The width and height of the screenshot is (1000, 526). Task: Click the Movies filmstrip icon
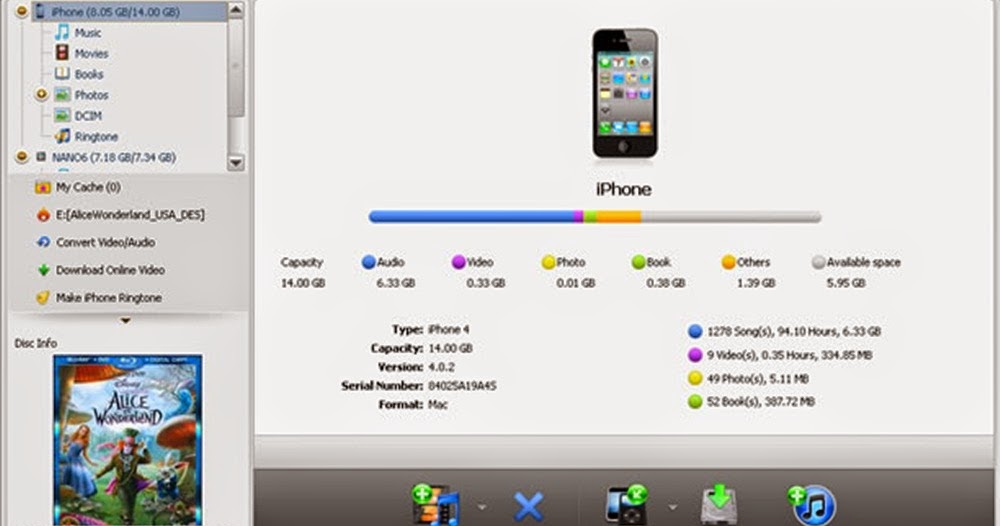[x=62, y=52]
